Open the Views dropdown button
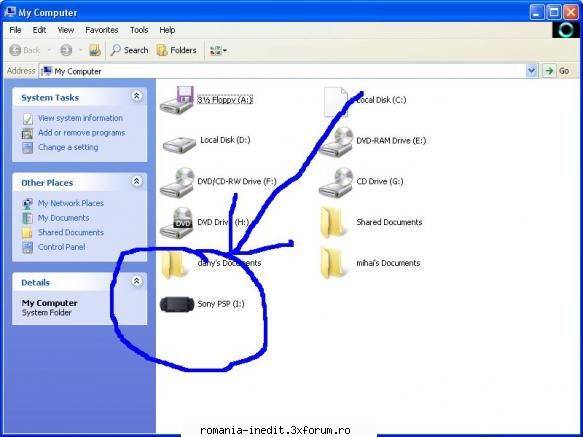 (x=218, y=50)
